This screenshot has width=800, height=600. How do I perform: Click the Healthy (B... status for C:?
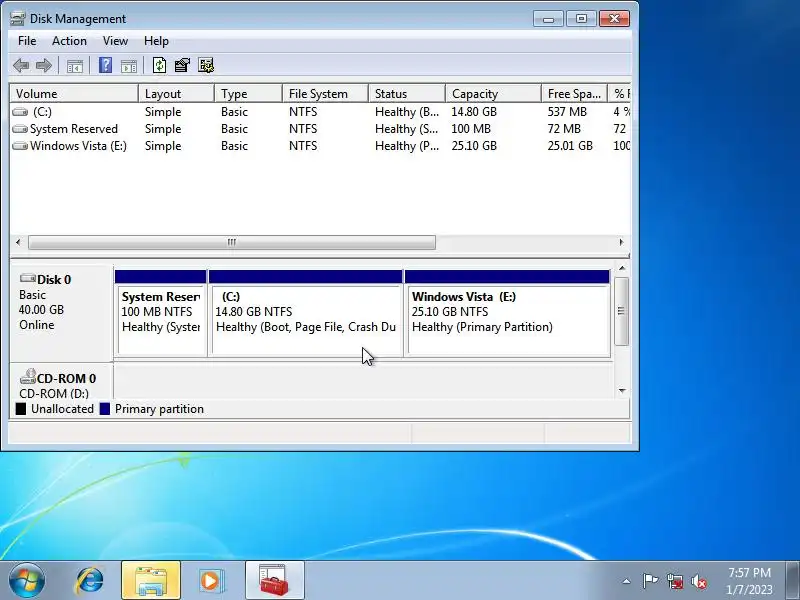tap(407, 112)
